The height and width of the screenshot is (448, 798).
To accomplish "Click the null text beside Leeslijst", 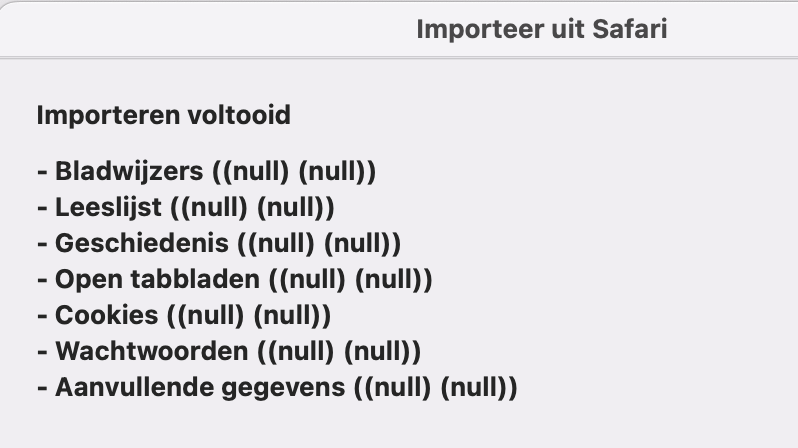I will pyautogui.click(x=252, y=207).
